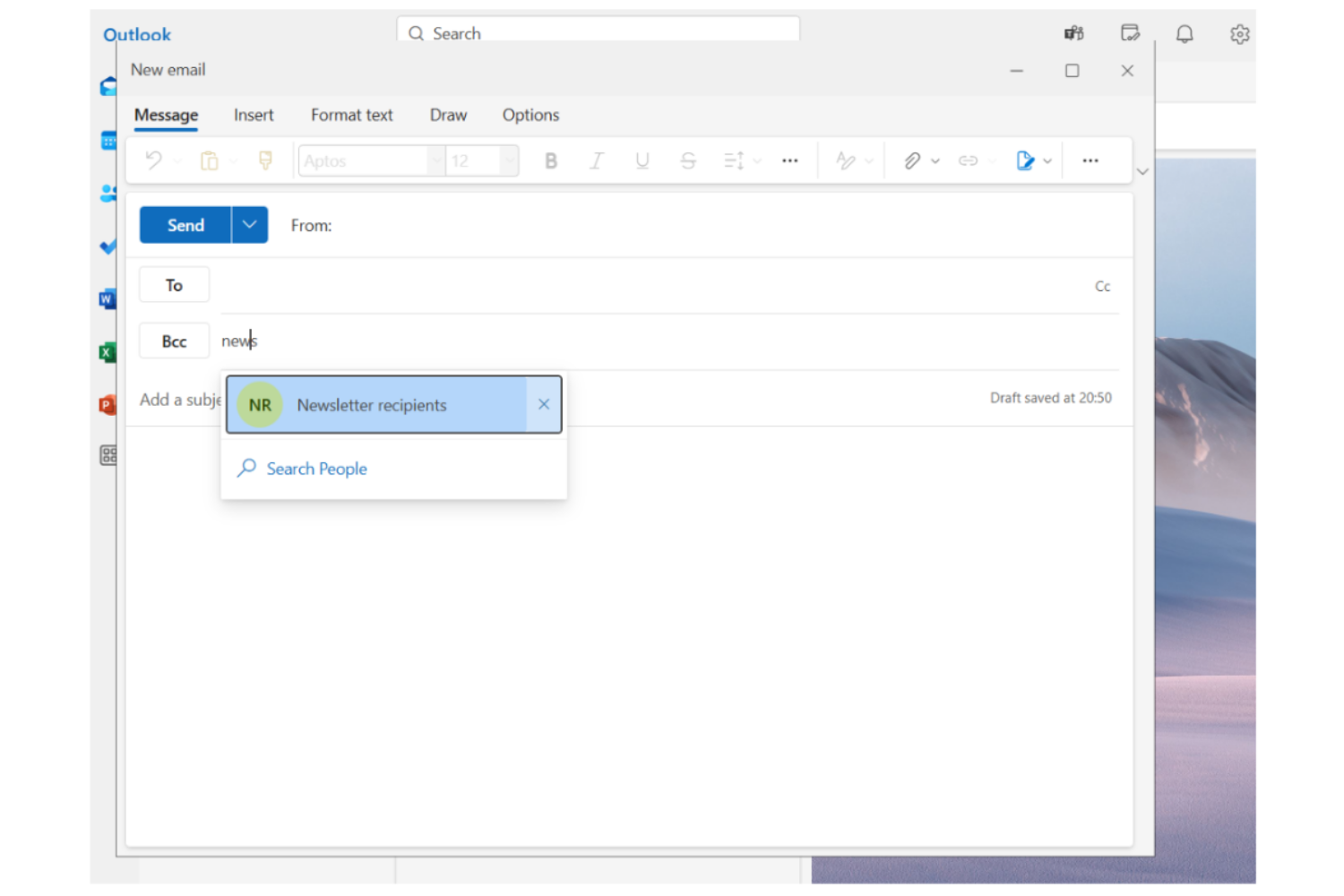The height and width of the screenshot is (896, 1344).
Task: Click the Add a subject field
Action: (x=179, y=400)
